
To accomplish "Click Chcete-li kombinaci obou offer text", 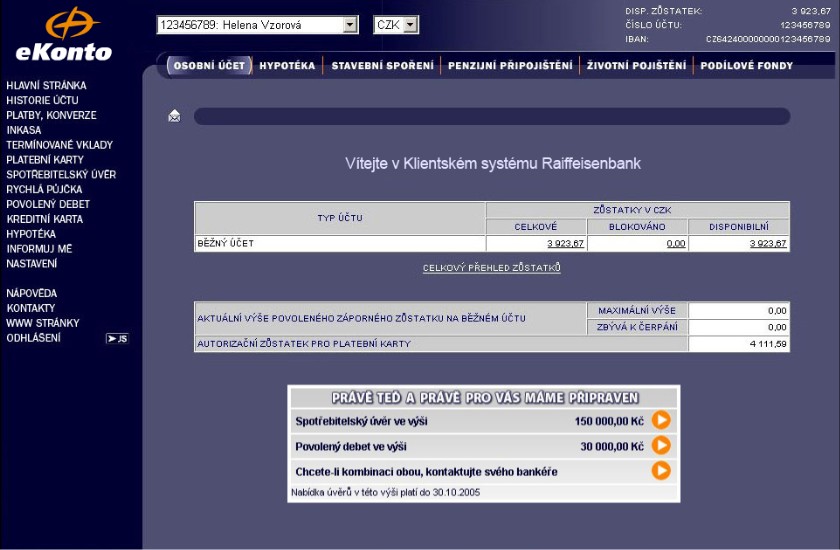I will click(426, 472).
